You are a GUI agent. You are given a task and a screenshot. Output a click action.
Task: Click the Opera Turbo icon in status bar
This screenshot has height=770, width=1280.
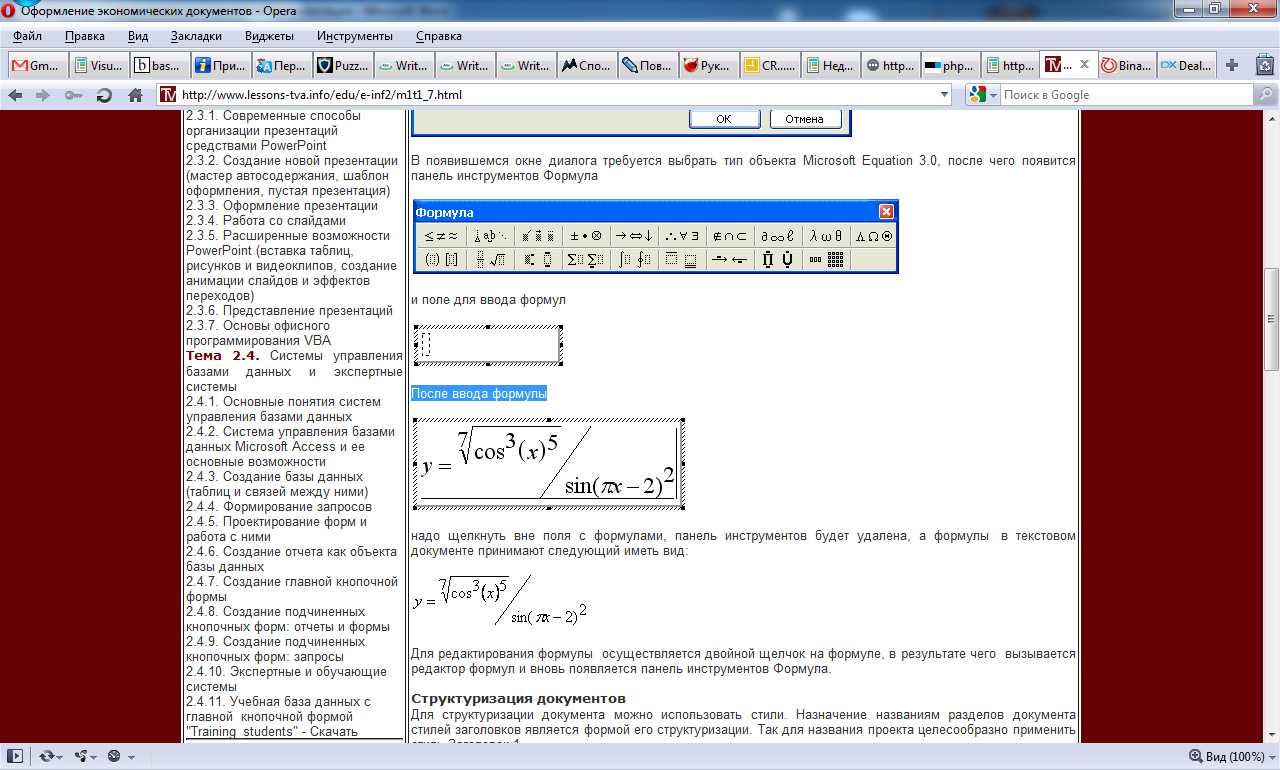116,756
